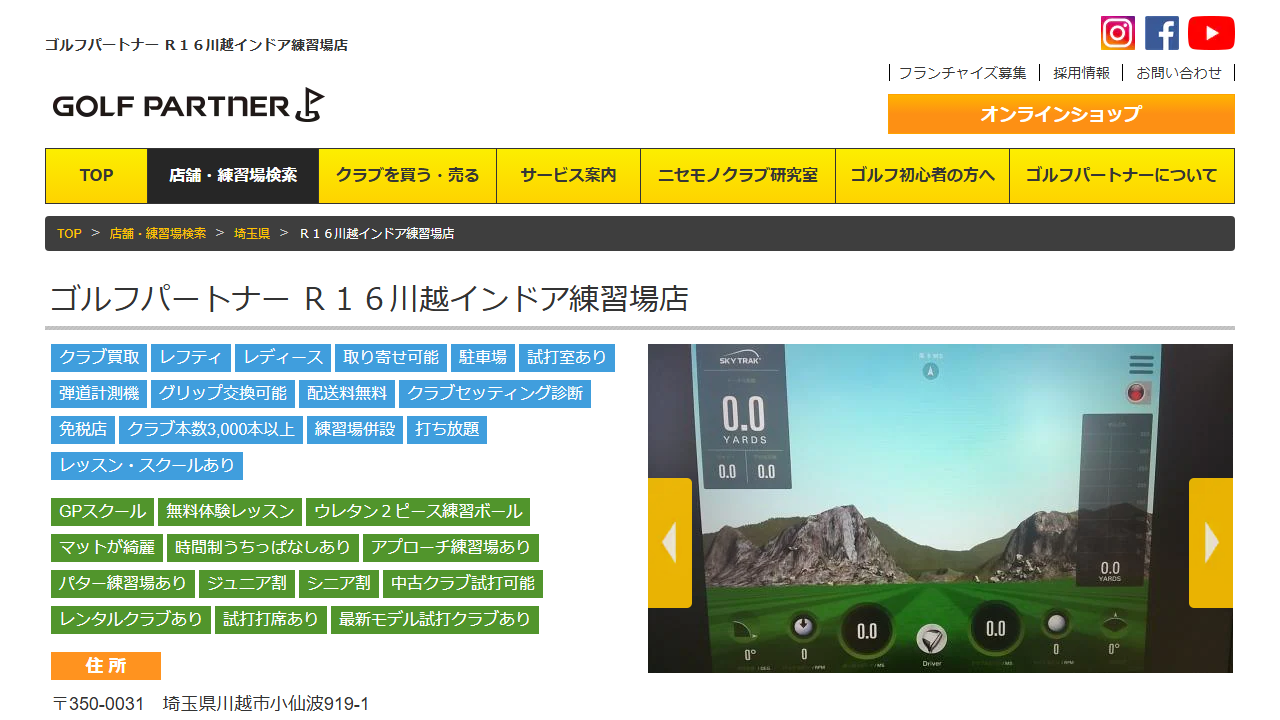Click the 取り寄せ可能 tag
1280x720 pixels.
click(391, 358)
